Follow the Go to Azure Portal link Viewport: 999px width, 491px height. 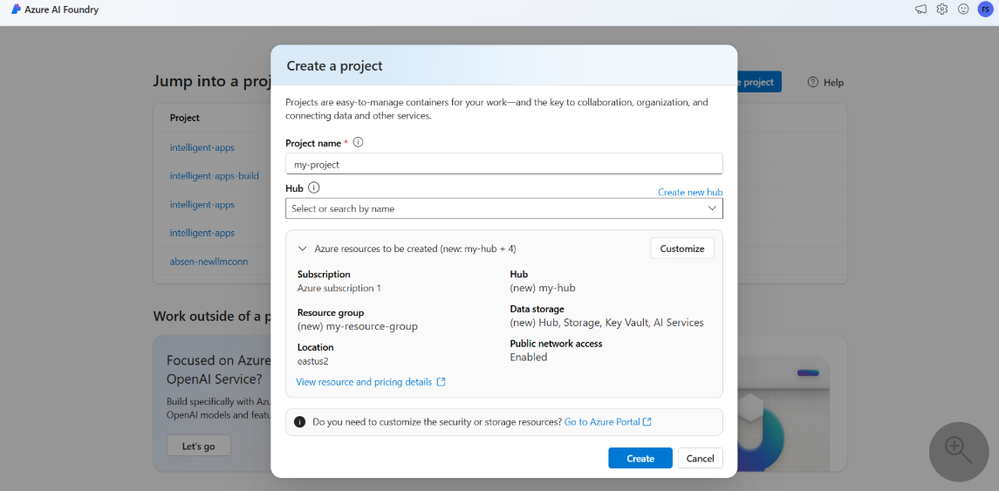pos(602,422)
